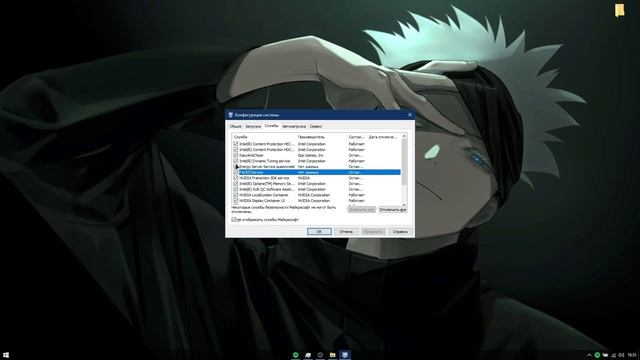Sort by the Производитель column header
This screenshot has height=360, width=640.
tap(322, 137)
